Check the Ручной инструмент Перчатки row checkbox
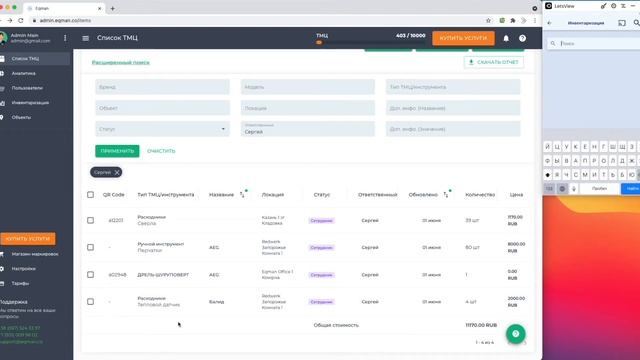The height and width of the screenshot is (360, 640). click(x=90, y=247)
